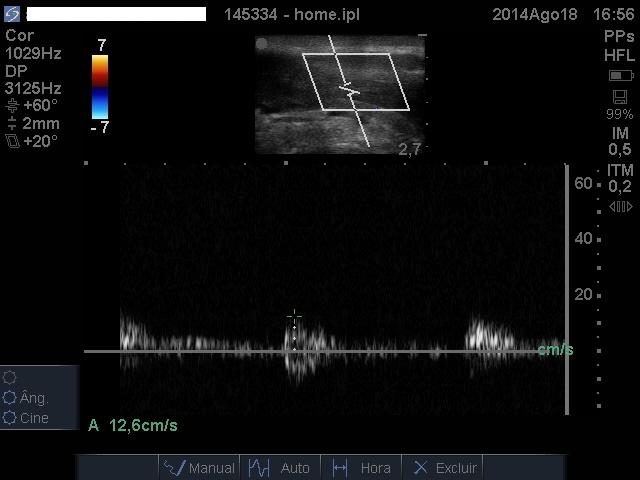
Task: Click the battery status icon
Action: [620, 76]
